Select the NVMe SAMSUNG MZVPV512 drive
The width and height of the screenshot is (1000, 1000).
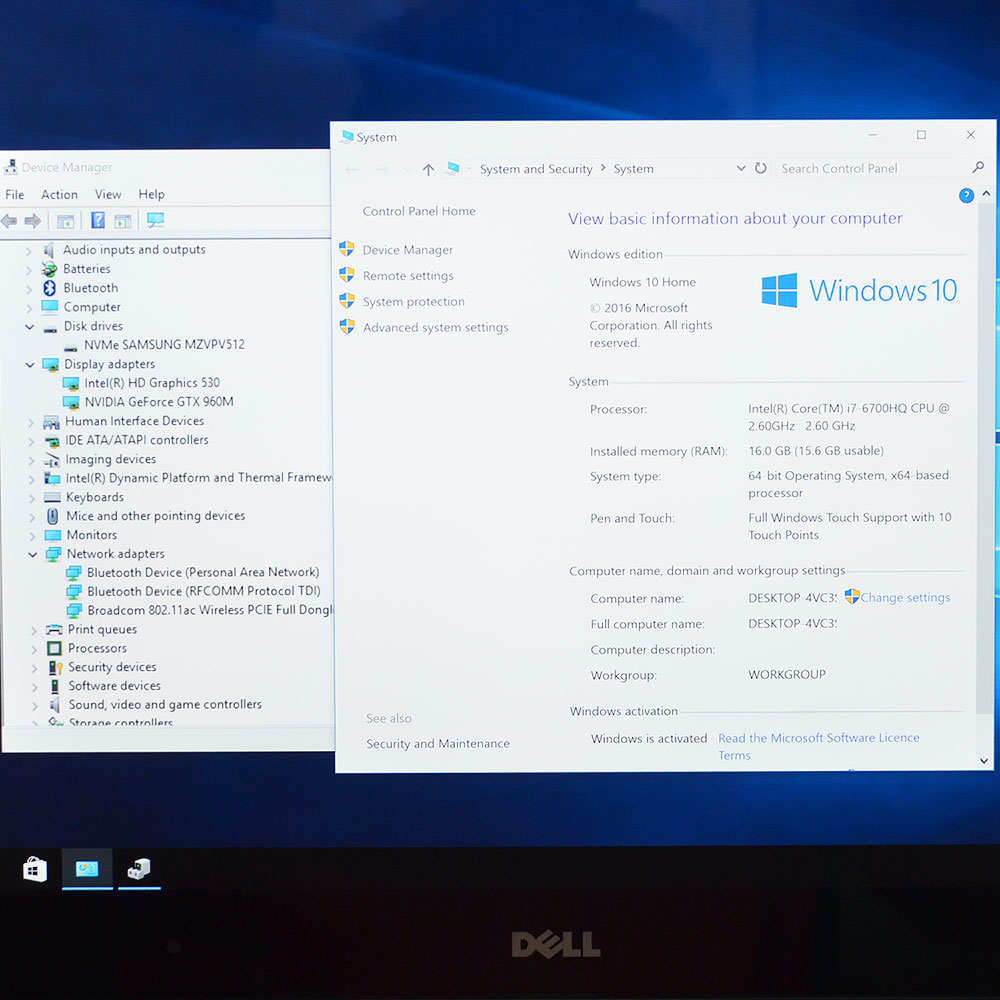[164, 344]
